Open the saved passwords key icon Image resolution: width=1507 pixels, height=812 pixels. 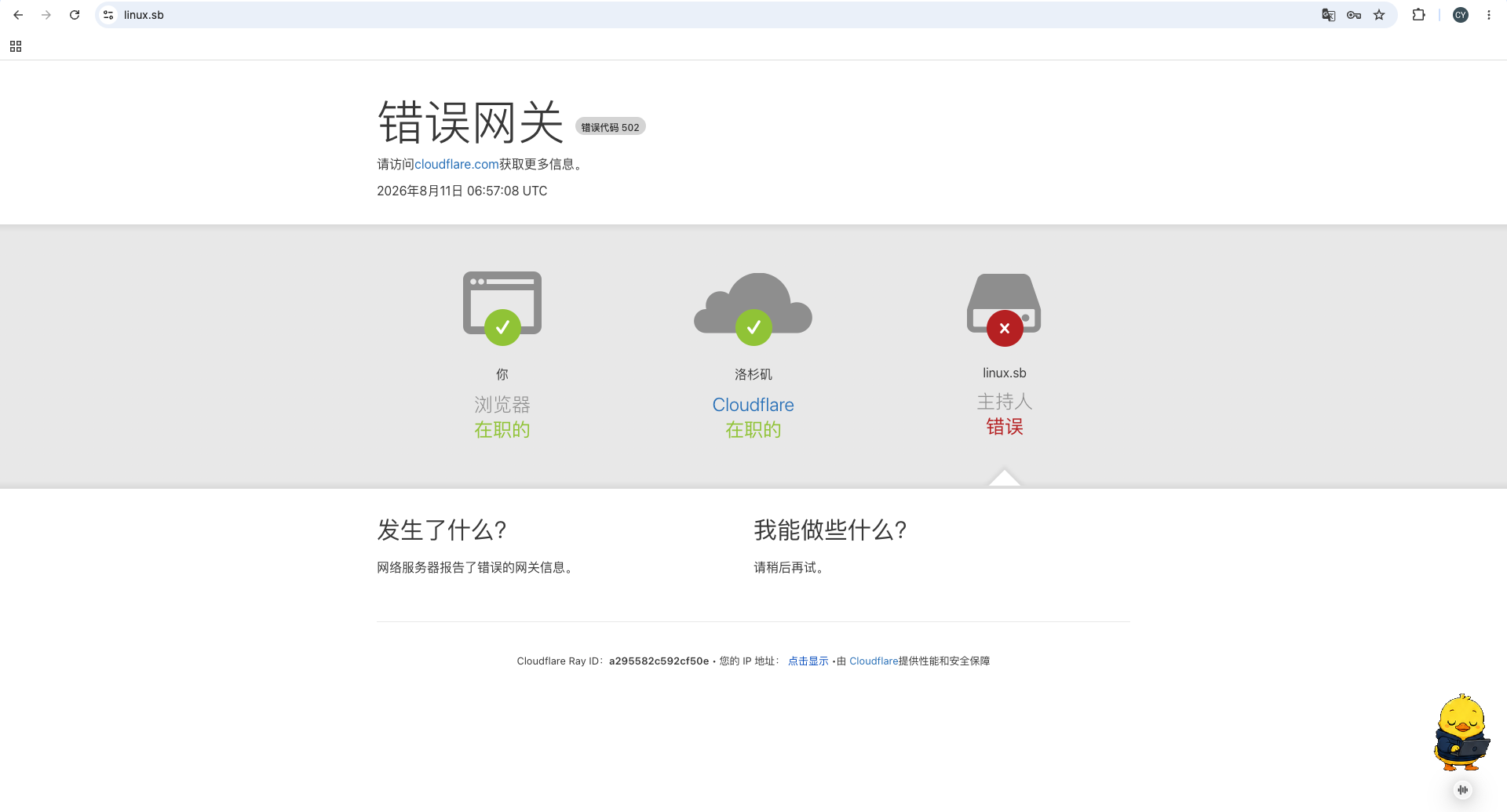point(1354,15)
